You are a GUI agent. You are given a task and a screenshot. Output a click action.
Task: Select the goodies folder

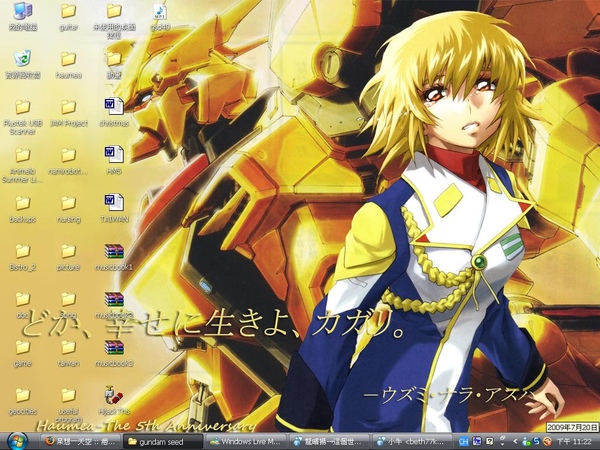[x=23, y=402]
